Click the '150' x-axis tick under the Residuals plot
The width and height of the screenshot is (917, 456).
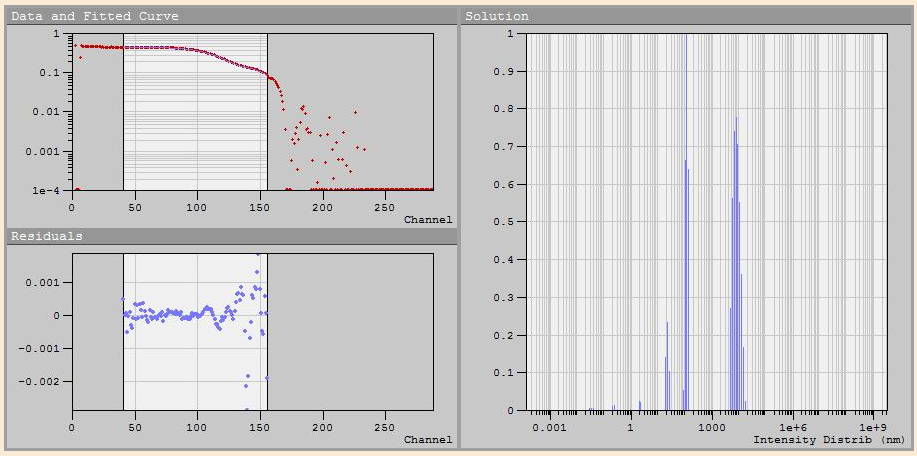[260, 426]
